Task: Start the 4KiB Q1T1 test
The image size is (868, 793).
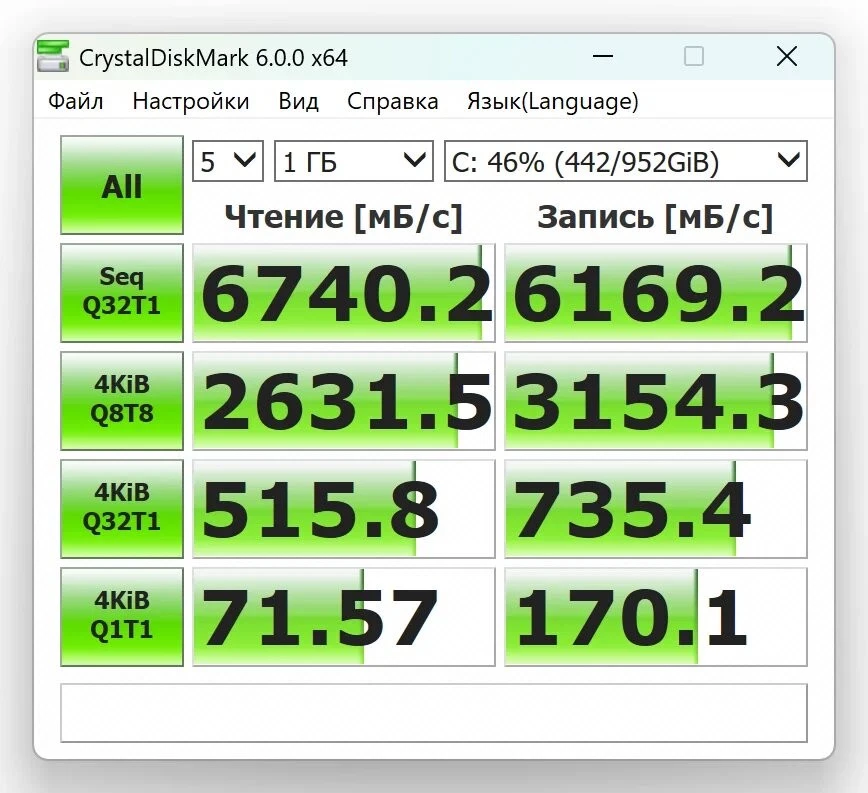Action: click(122, 616)
